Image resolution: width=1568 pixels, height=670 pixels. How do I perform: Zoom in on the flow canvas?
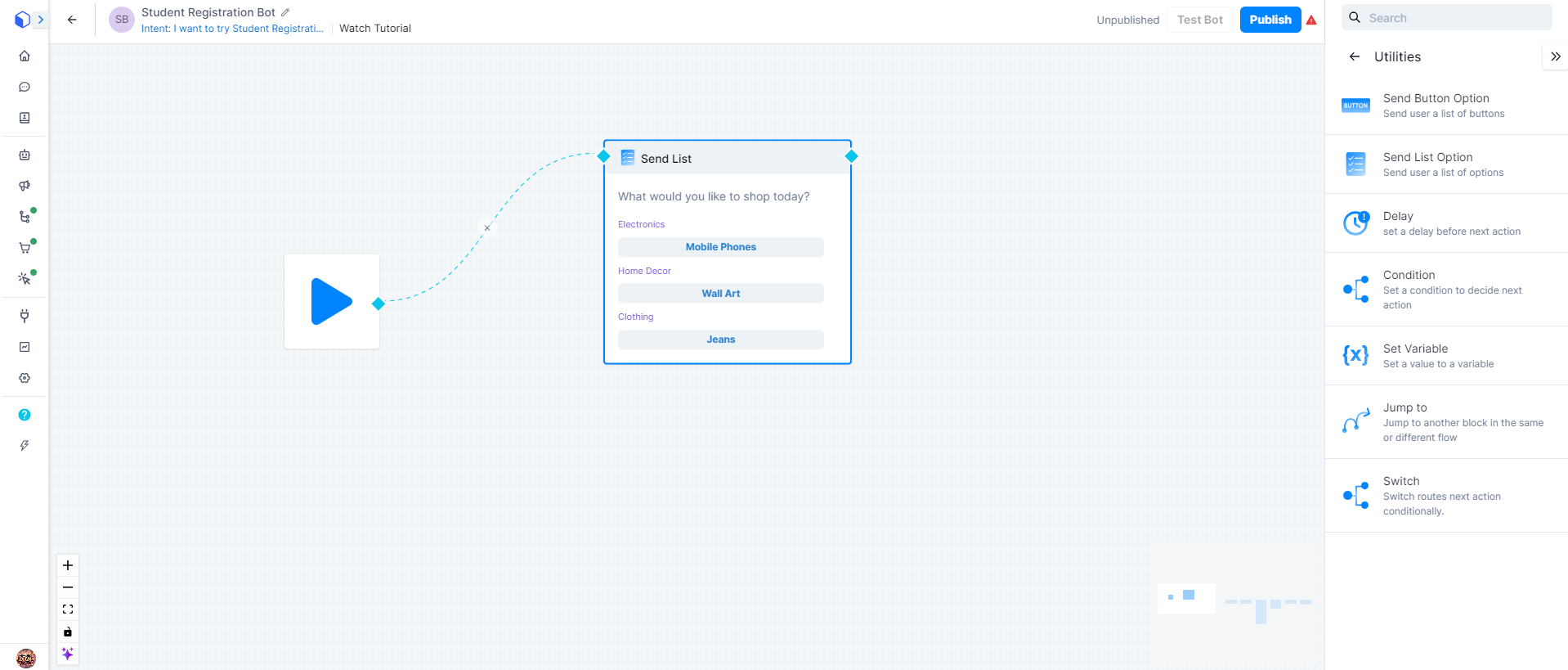[x=68, y=565]
